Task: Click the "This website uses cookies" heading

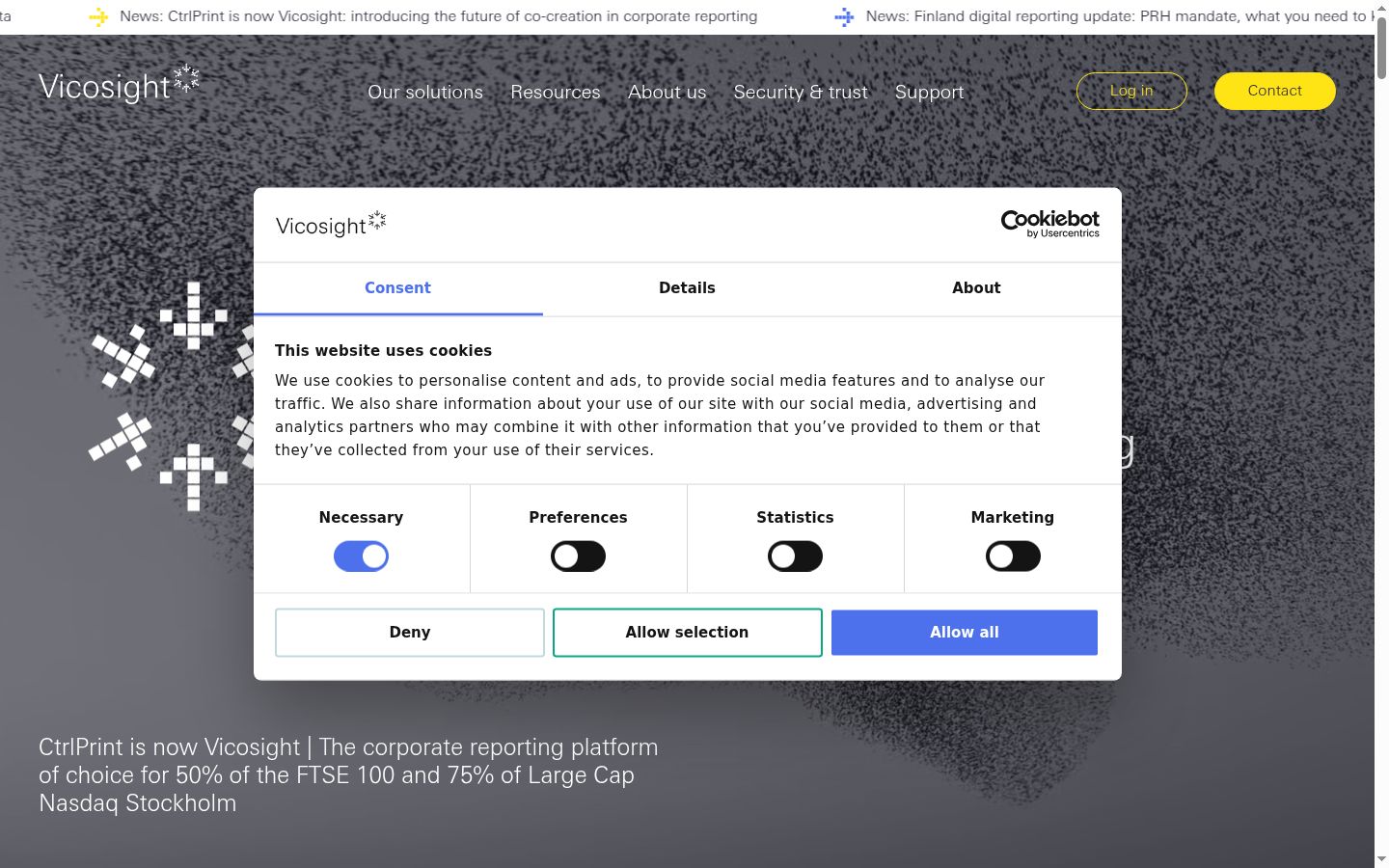Action: (383, 351)
